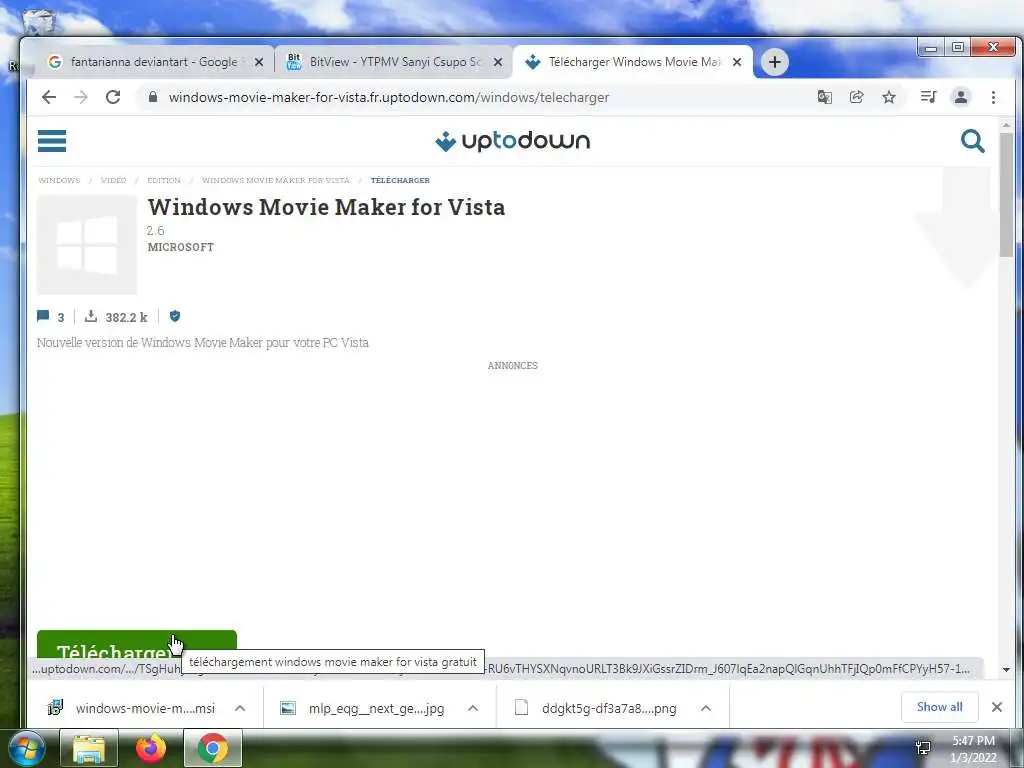Click the downloads count icon 382.2 k
1024x768 pixels.
(91, 316)
